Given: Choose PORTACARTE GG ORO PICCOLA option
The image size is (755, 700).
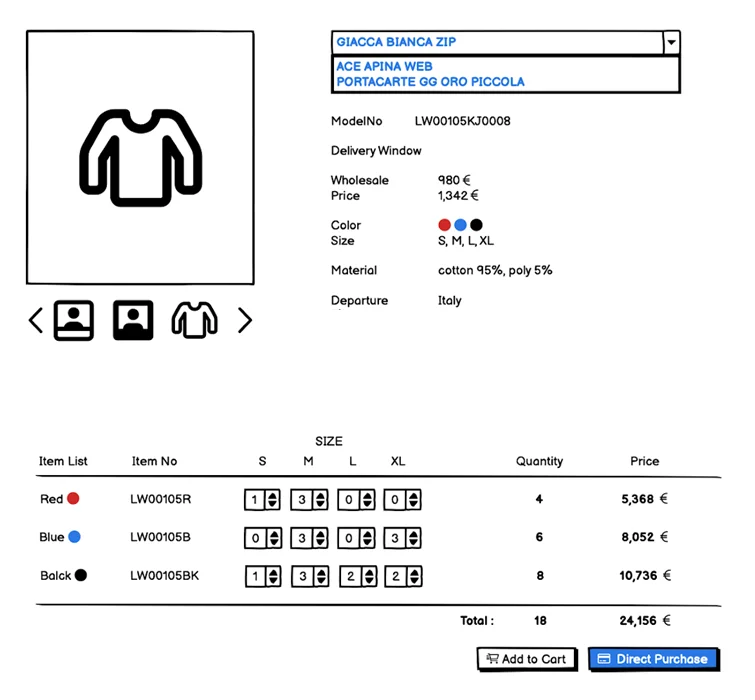Looking at the screenshot, I should pos(430,82).
